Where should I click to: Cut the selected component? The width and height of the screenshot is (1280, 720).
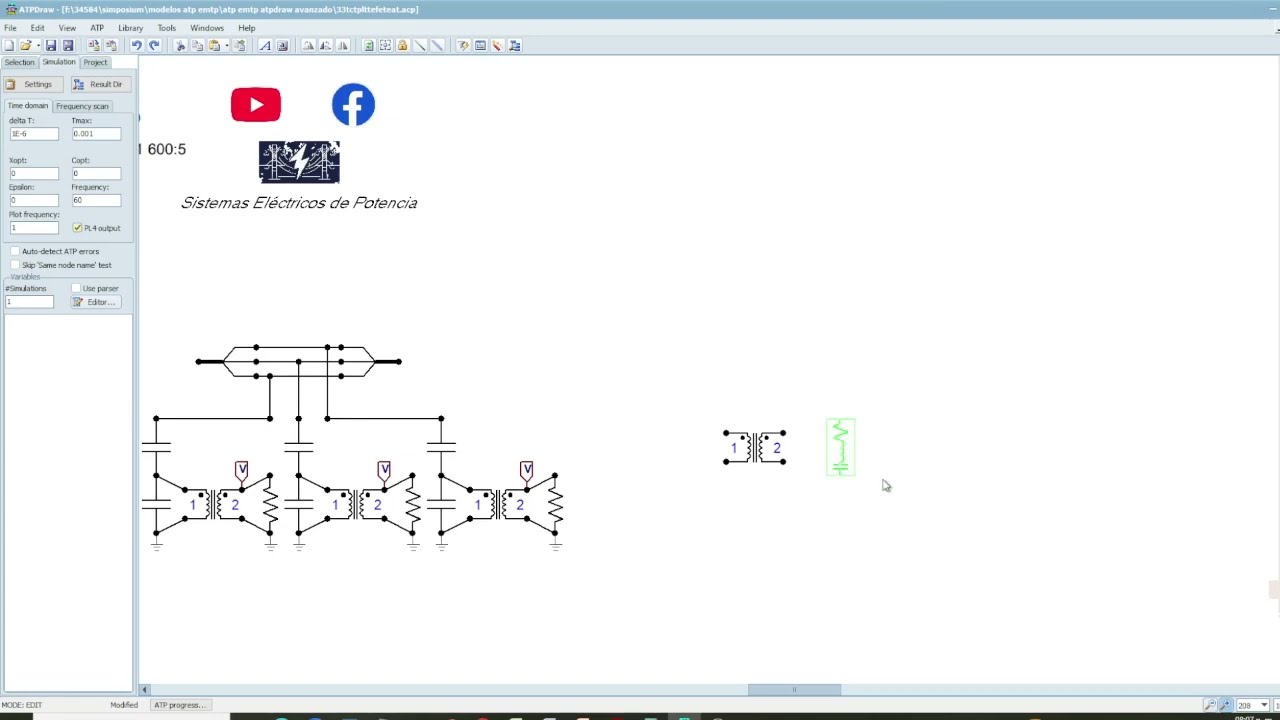click(x=181, y=45)
